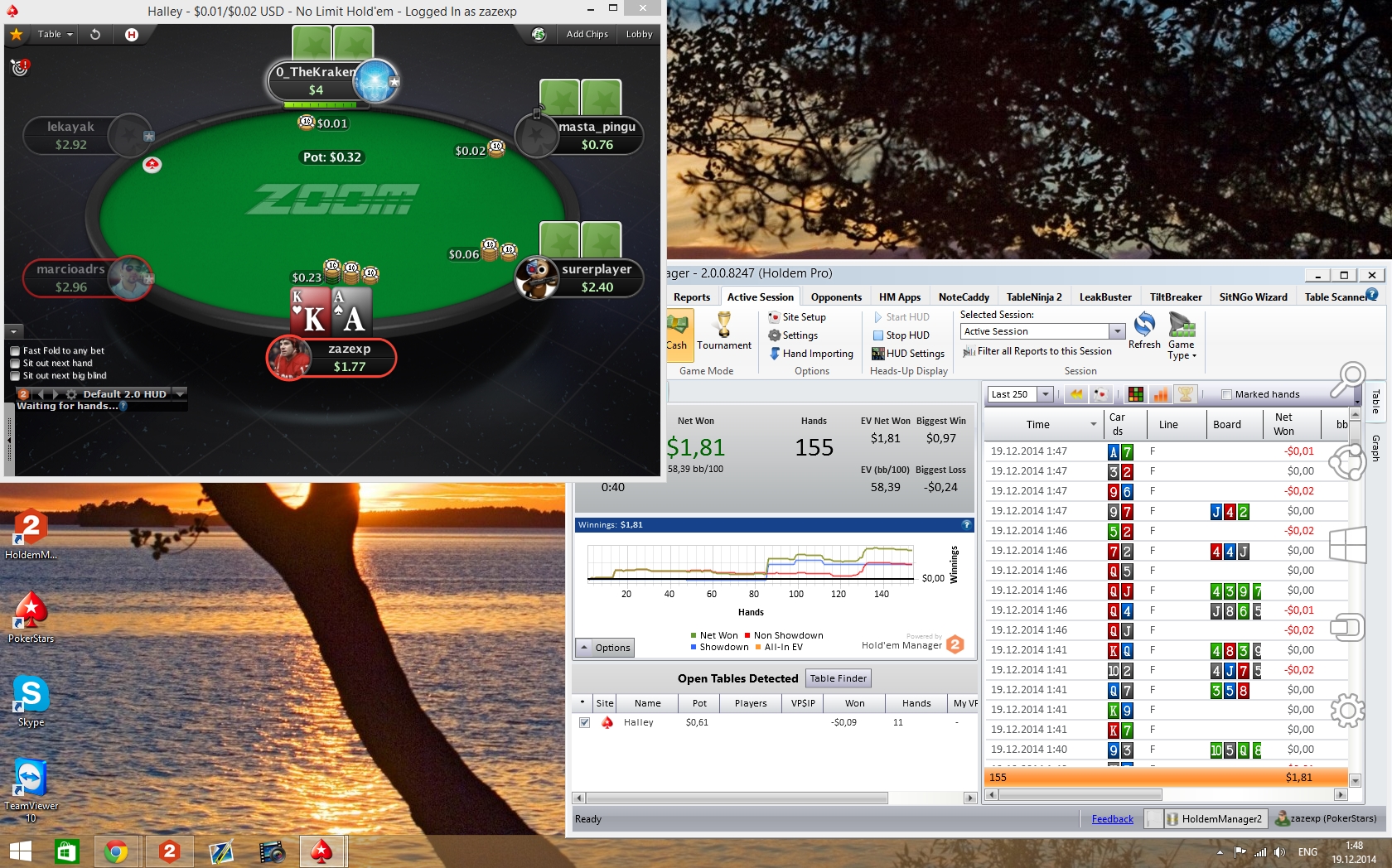Click HUD orange HM2 logo icon
The height and width of the screenshot is (868, 1392).
(23, 394)
